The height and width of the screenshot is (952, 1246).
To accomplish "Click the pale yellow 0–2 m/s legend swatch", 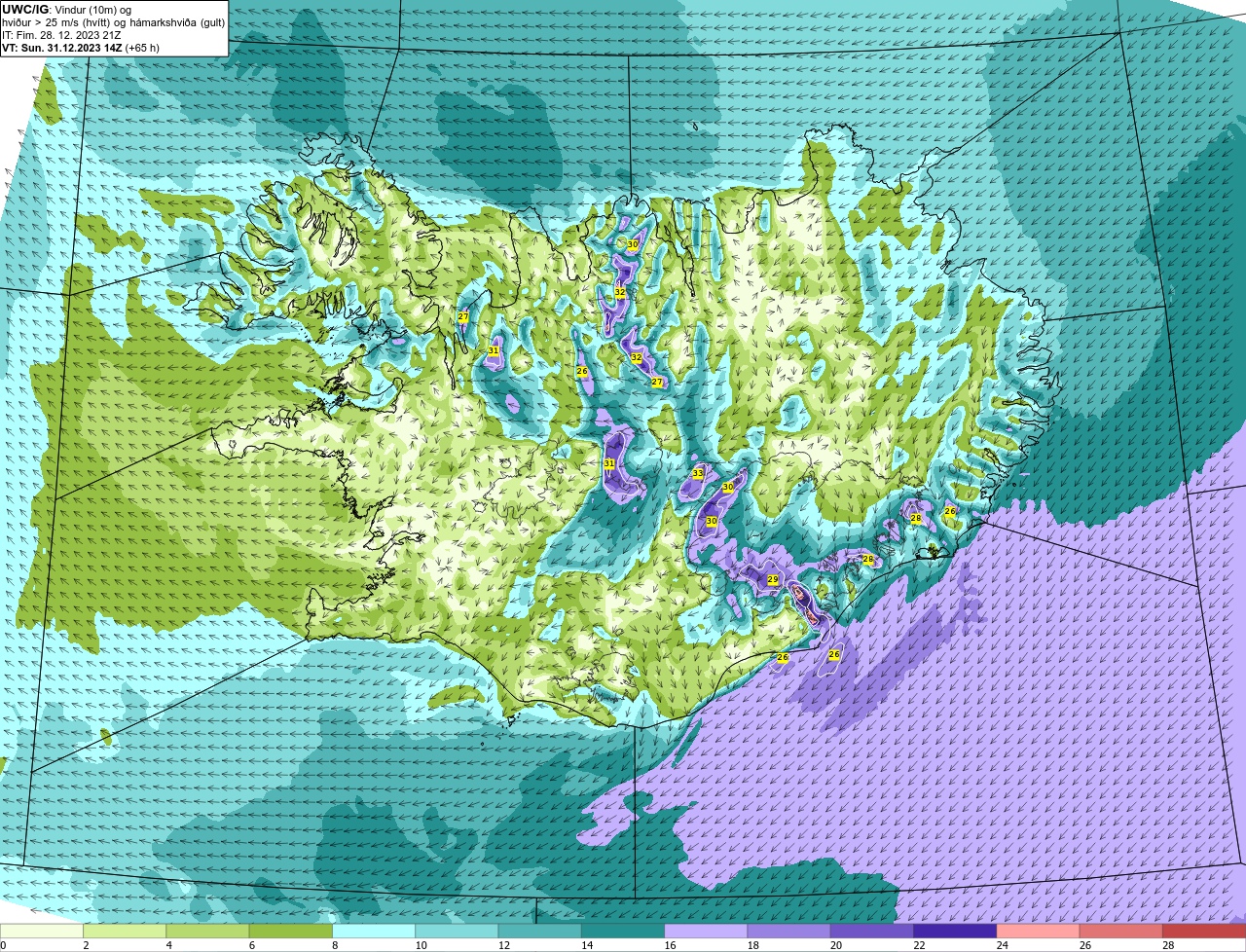I will tap(42, 932).
